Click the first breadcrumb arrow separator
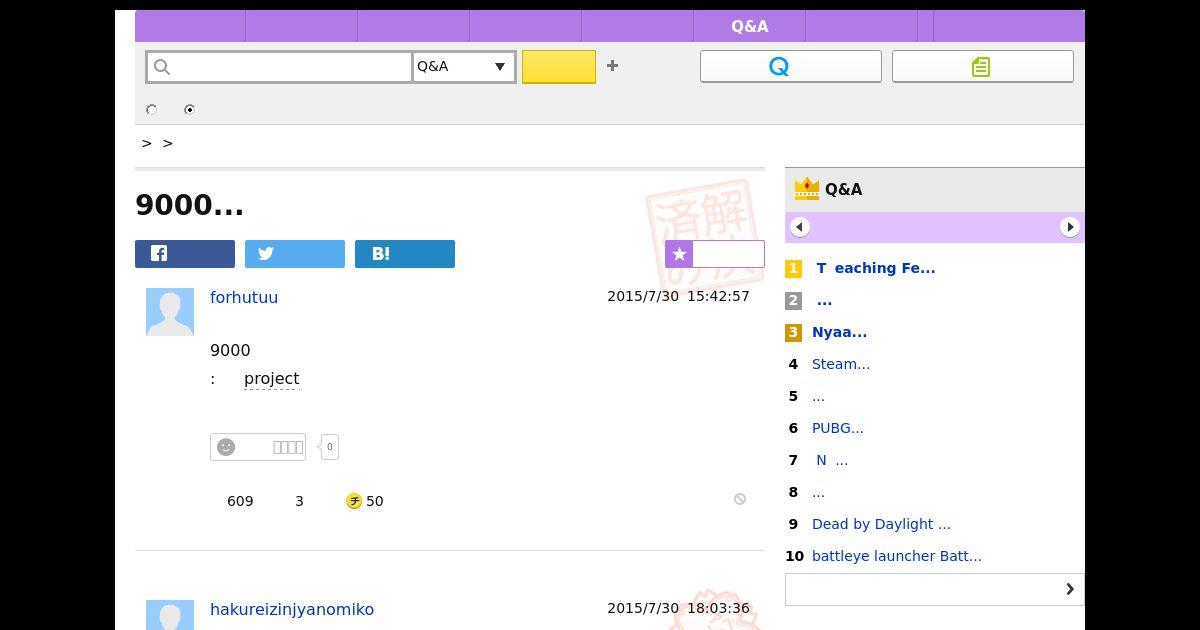This screenshot has width=1200, height=630. click(147, 144)
